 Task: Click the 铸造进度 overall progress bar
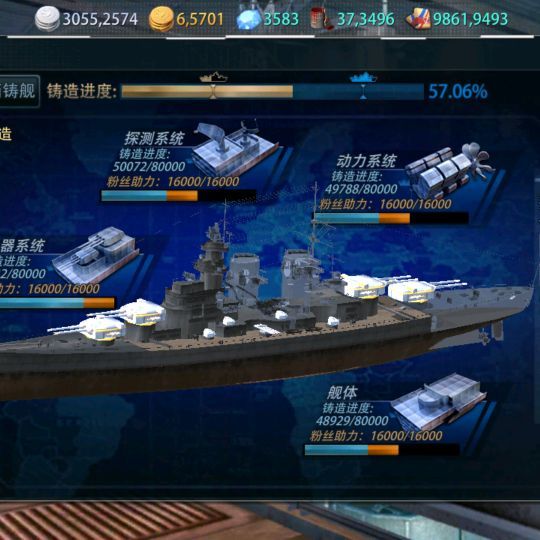coord(273,92)
